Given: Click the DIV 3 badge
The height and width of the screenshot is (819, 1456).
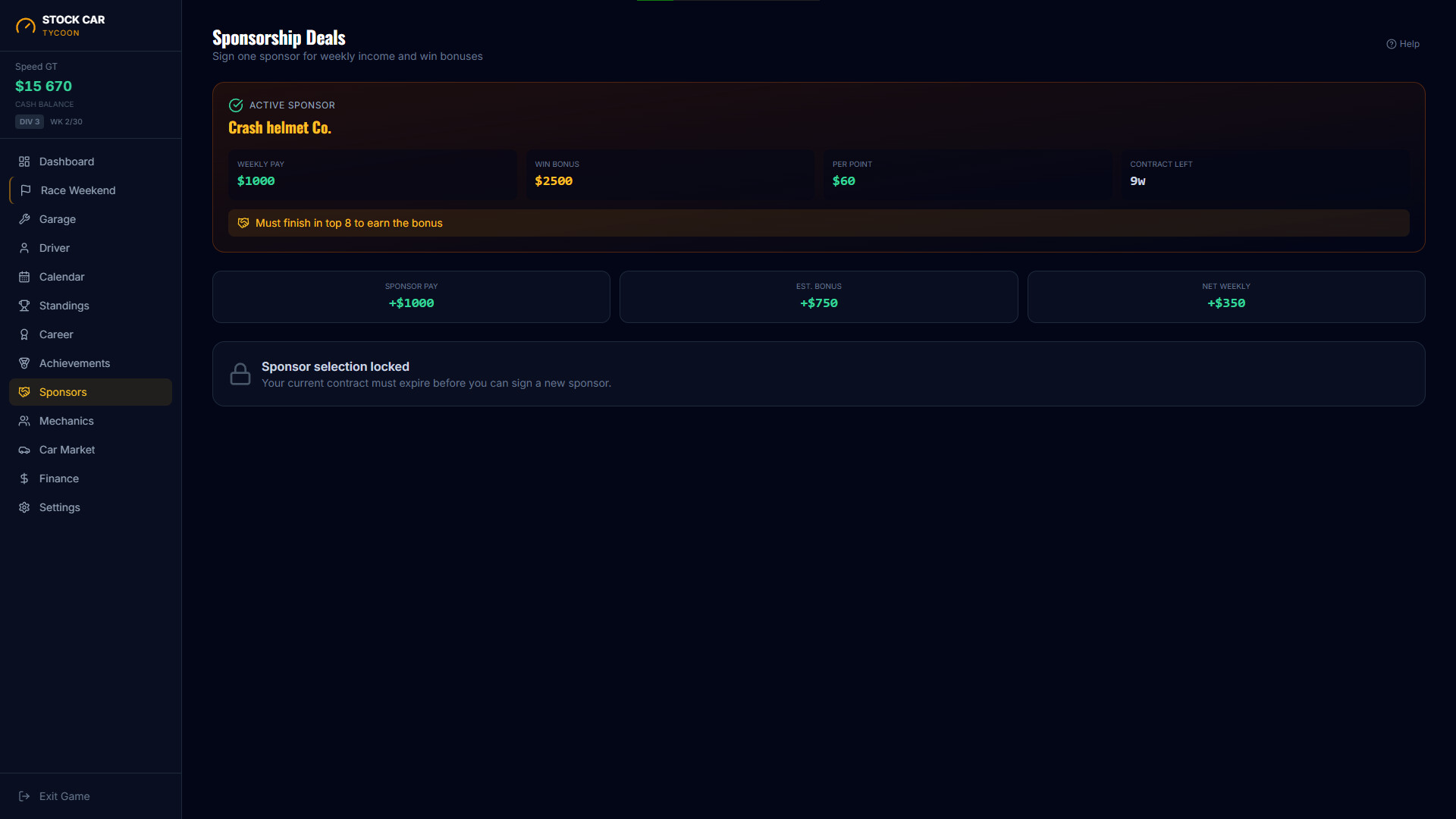Looking at the screenshot, I should point(30,121).
